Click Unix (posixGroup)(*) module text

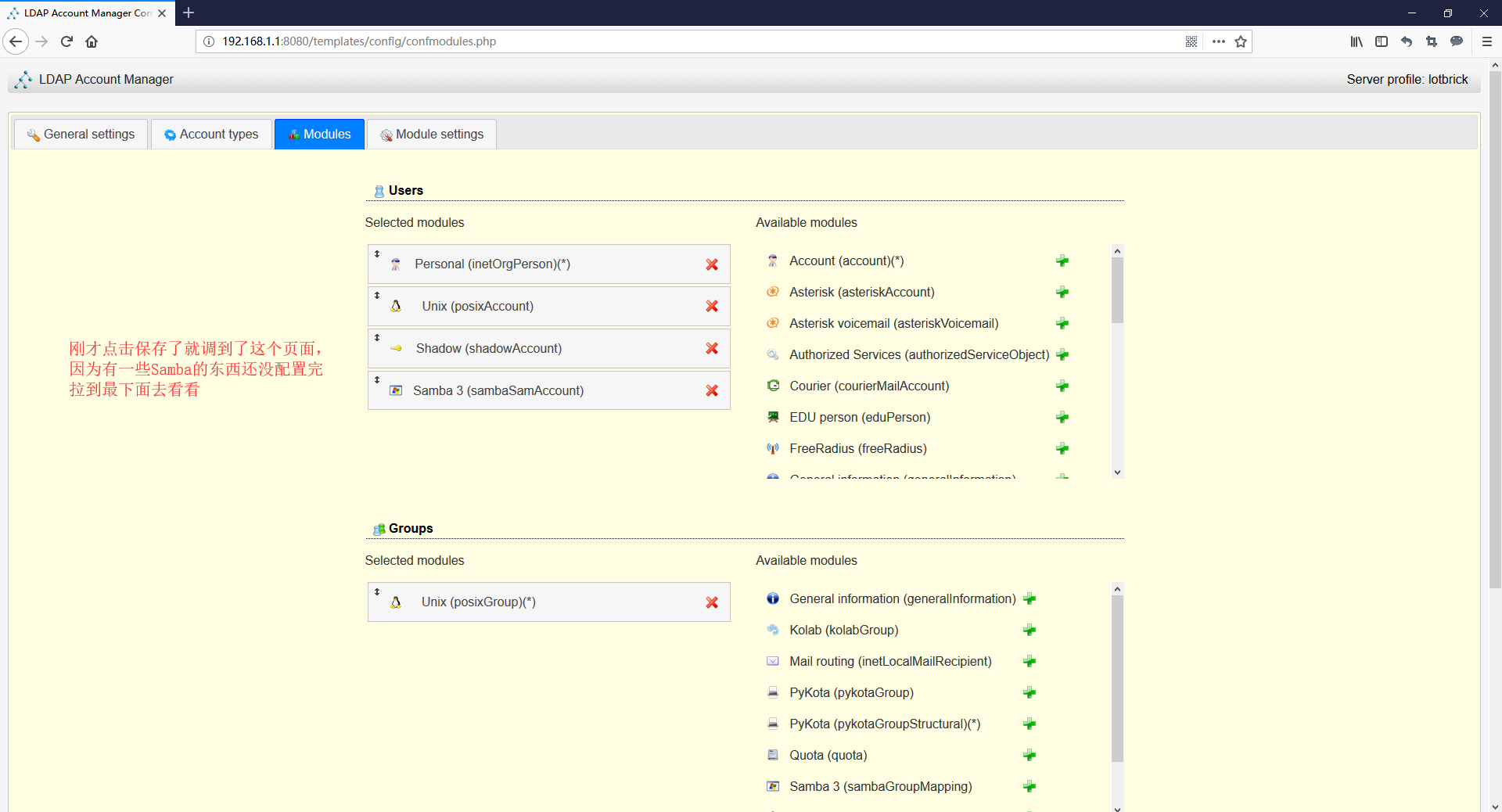click(x=479, y=602)
